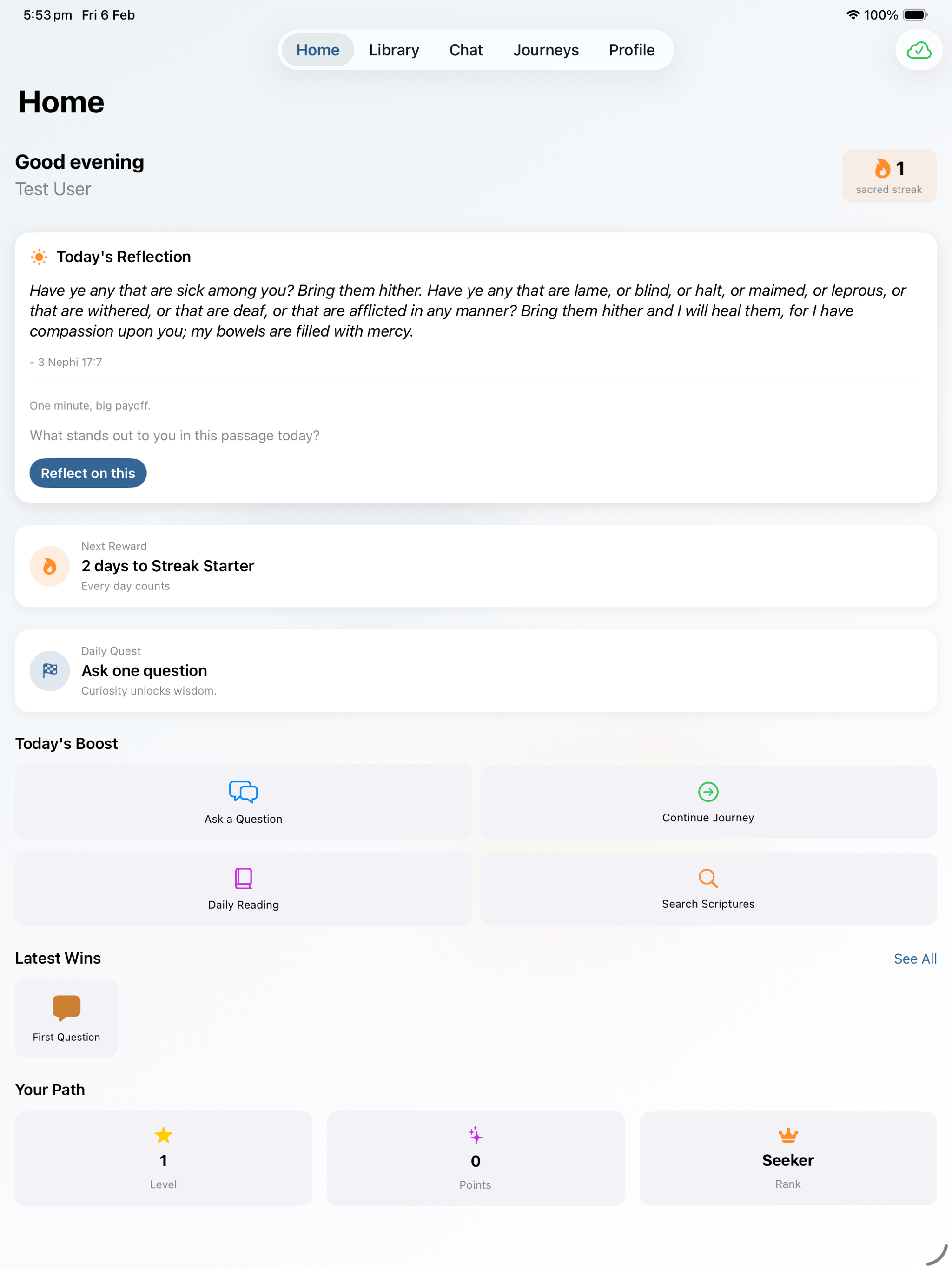
Task: Tap the Ask a Question chat bubbles icon
Action: 244,792
